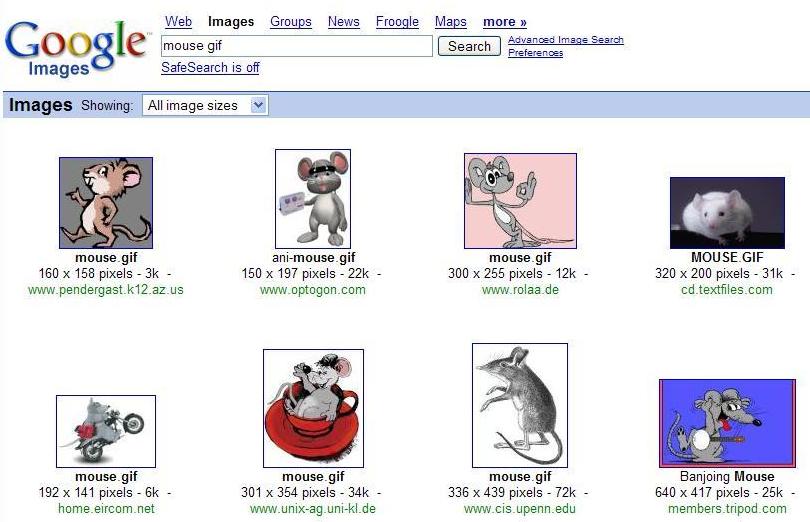Click the Google Images logo
This screenshot has height=522, width=810.
point(75,45)
